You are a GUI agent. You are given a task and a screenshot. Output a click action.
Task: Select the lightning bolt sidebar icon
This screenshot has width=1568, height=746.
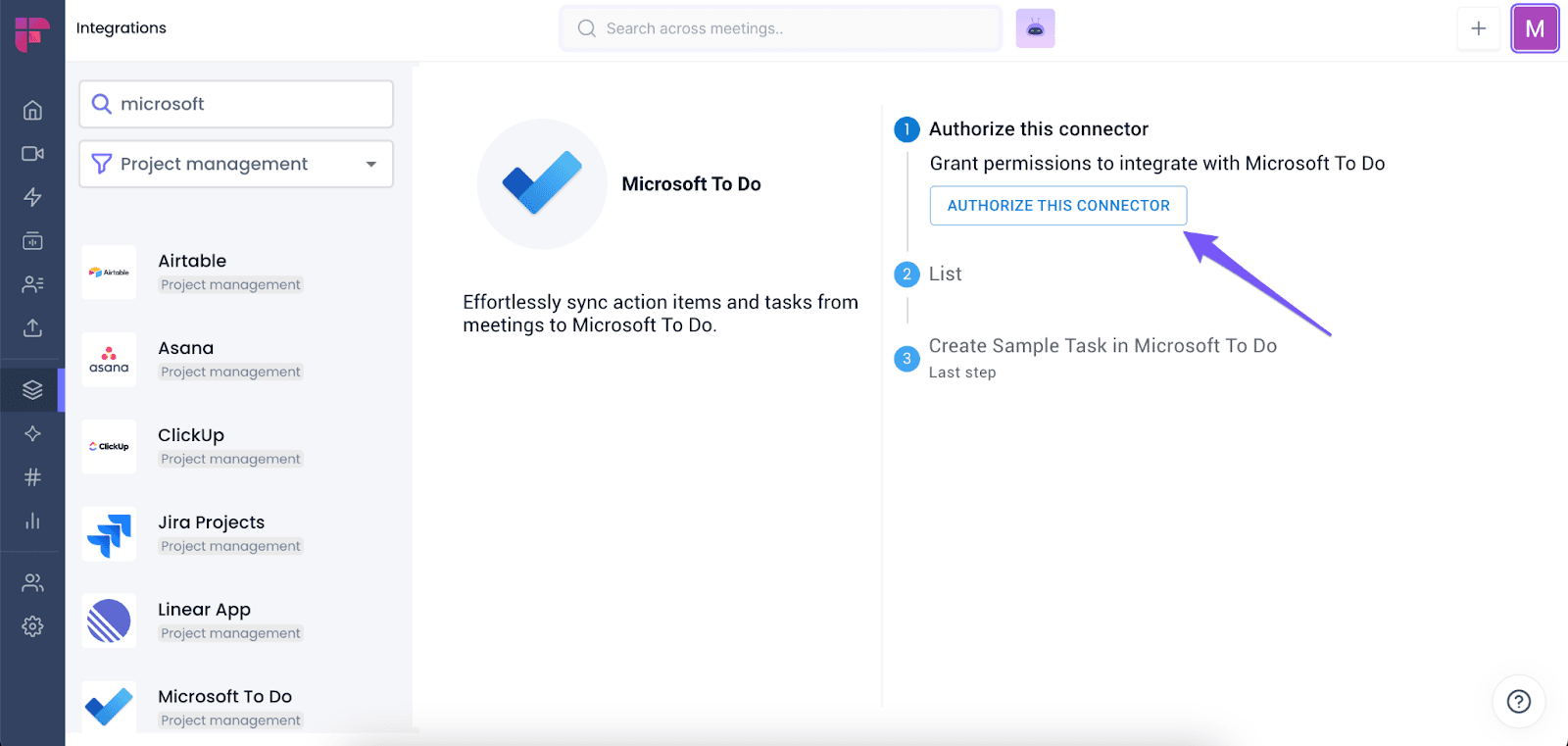(32, 197)
